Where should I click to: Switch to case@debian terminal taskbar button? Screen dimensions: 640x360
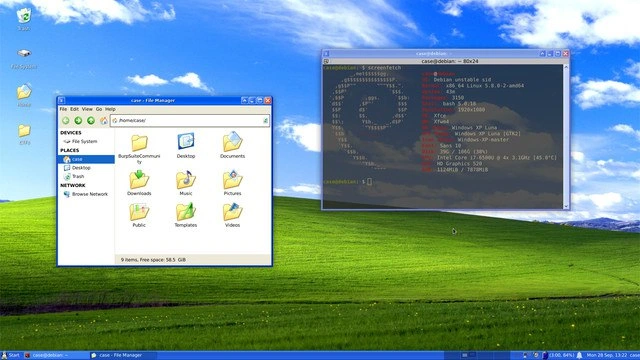55,356
